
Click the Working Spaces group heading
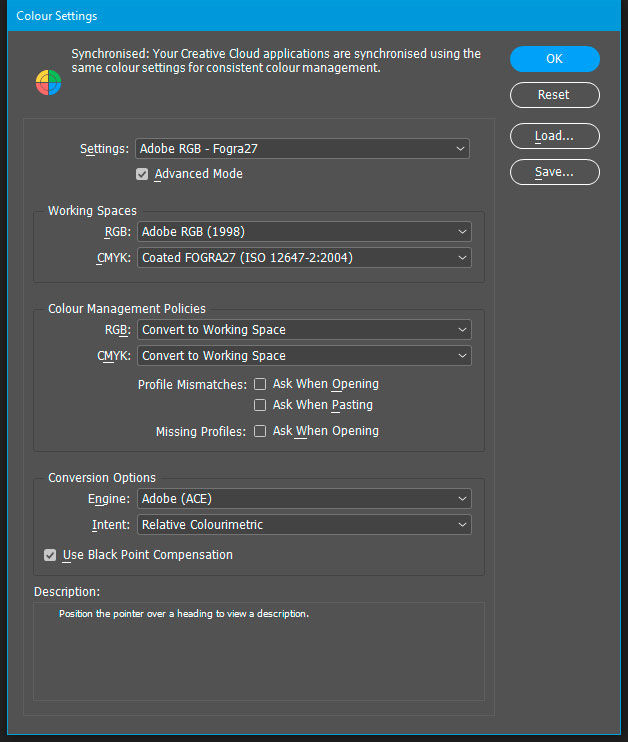tap(93, 211)
